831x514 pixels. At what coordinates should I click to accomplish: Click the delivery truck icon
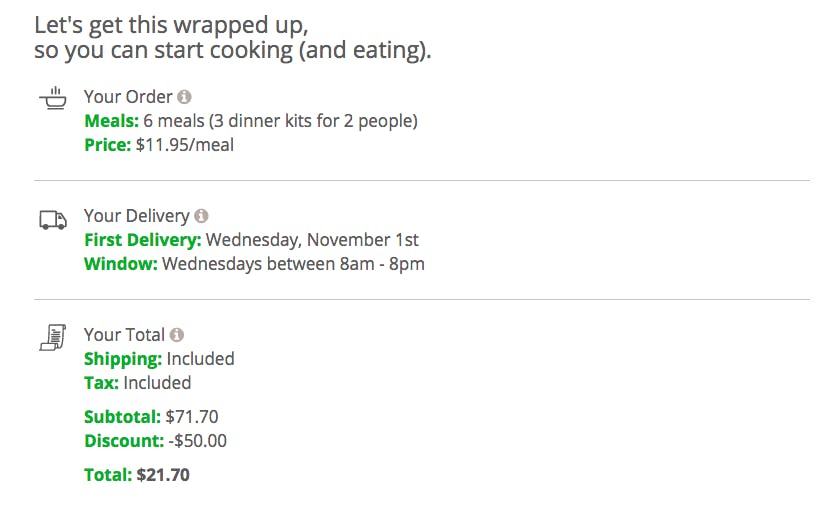[53, 219]
